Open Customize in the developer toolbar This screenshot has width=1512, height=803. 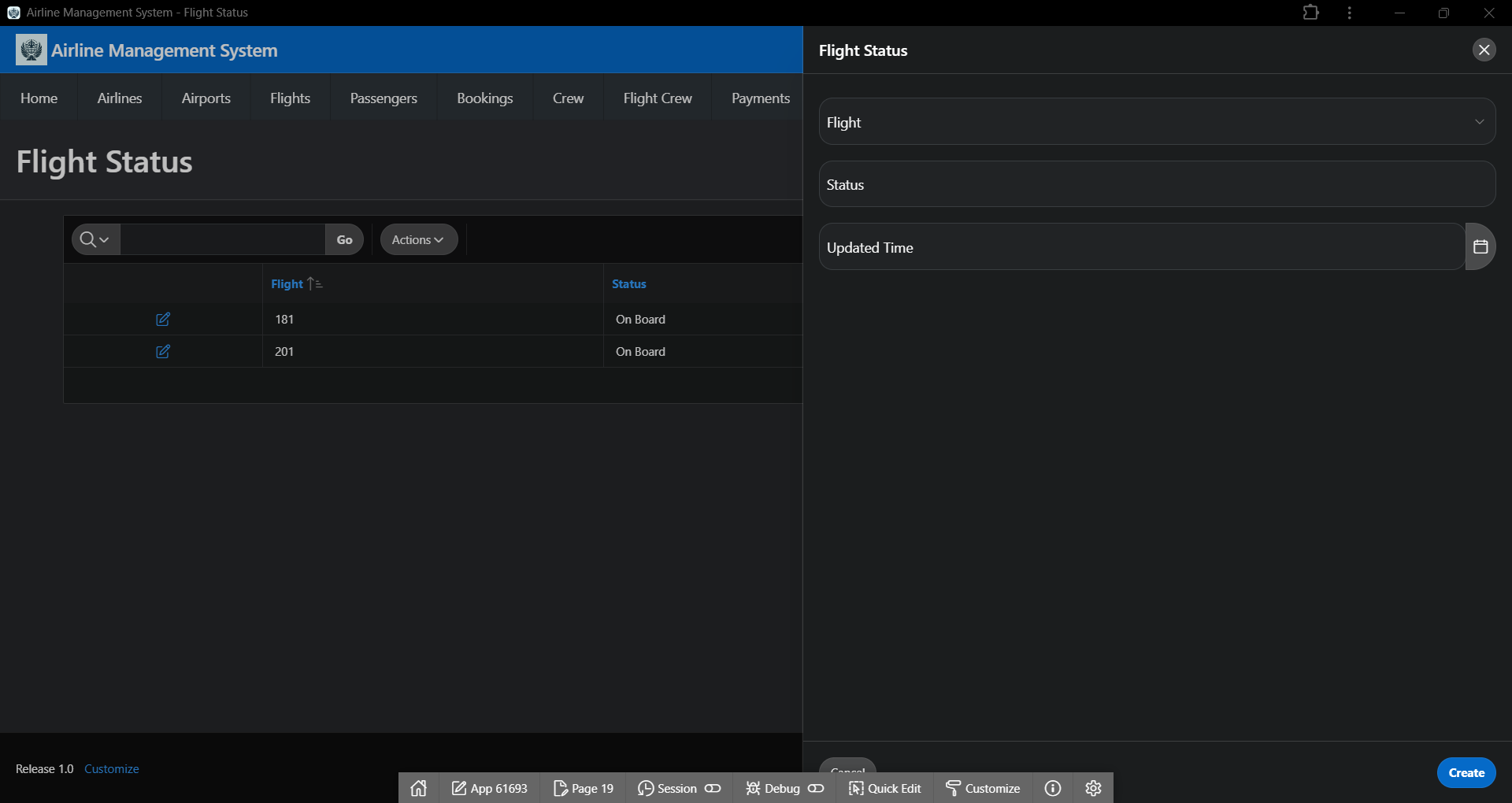click(983, 788)
